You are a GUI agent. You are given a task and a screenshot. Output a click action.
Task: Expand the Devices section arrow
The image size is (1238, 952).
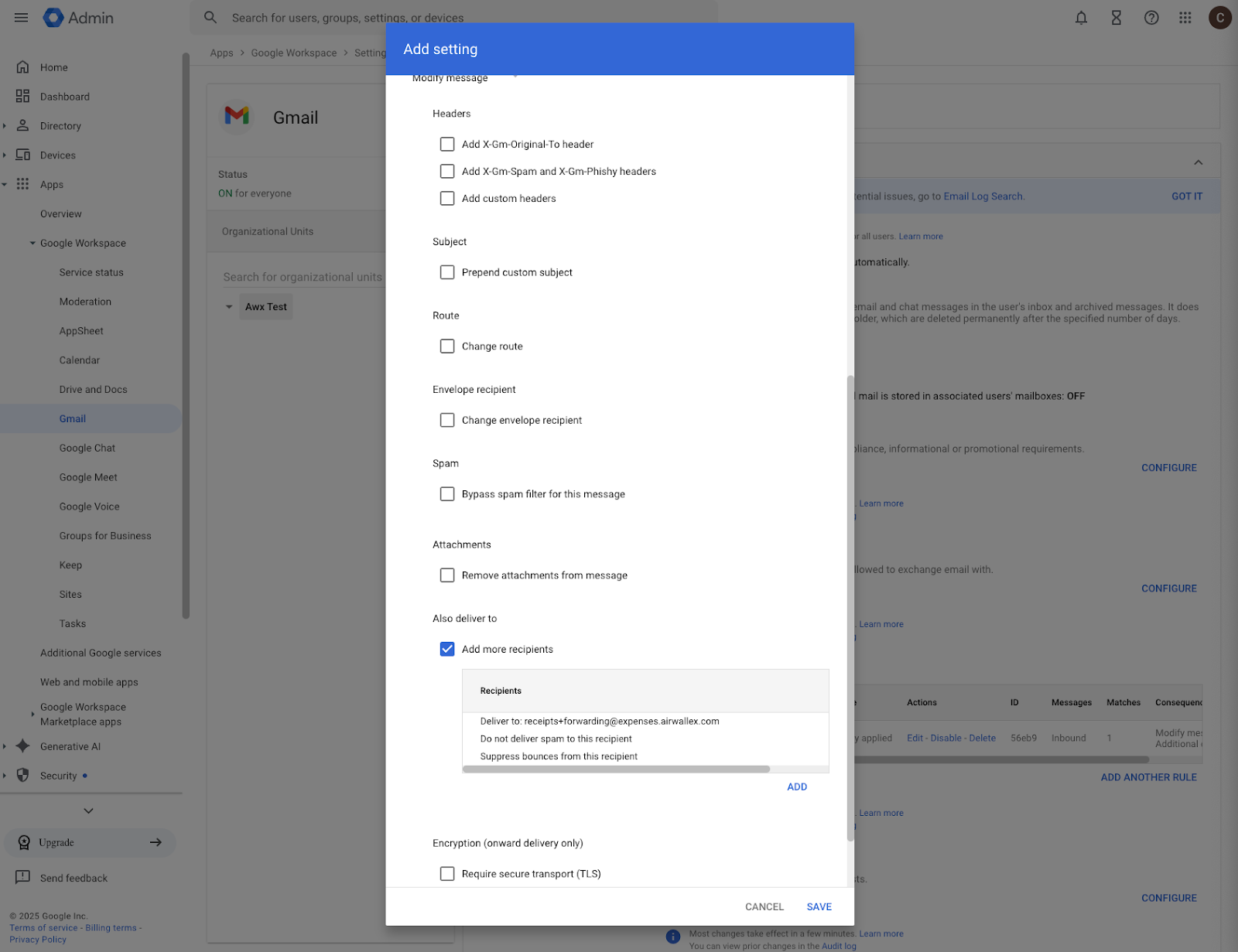pos(5,155)
